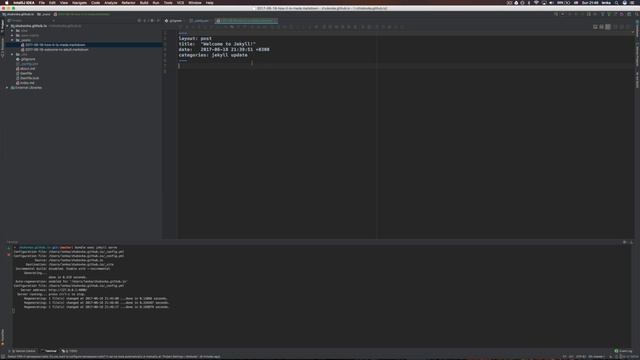Click the _posts breadcrumb in navigation bar
Viewport: 640px width, 360px height.
(44, 14)
